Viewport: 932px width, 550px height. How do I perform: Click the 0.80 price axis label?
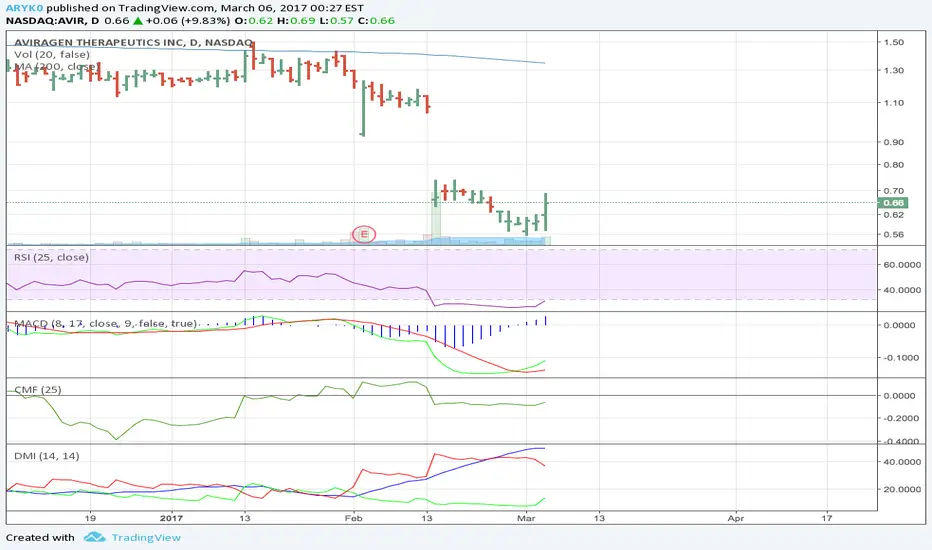pyautogui.click(x=893, y=165)
